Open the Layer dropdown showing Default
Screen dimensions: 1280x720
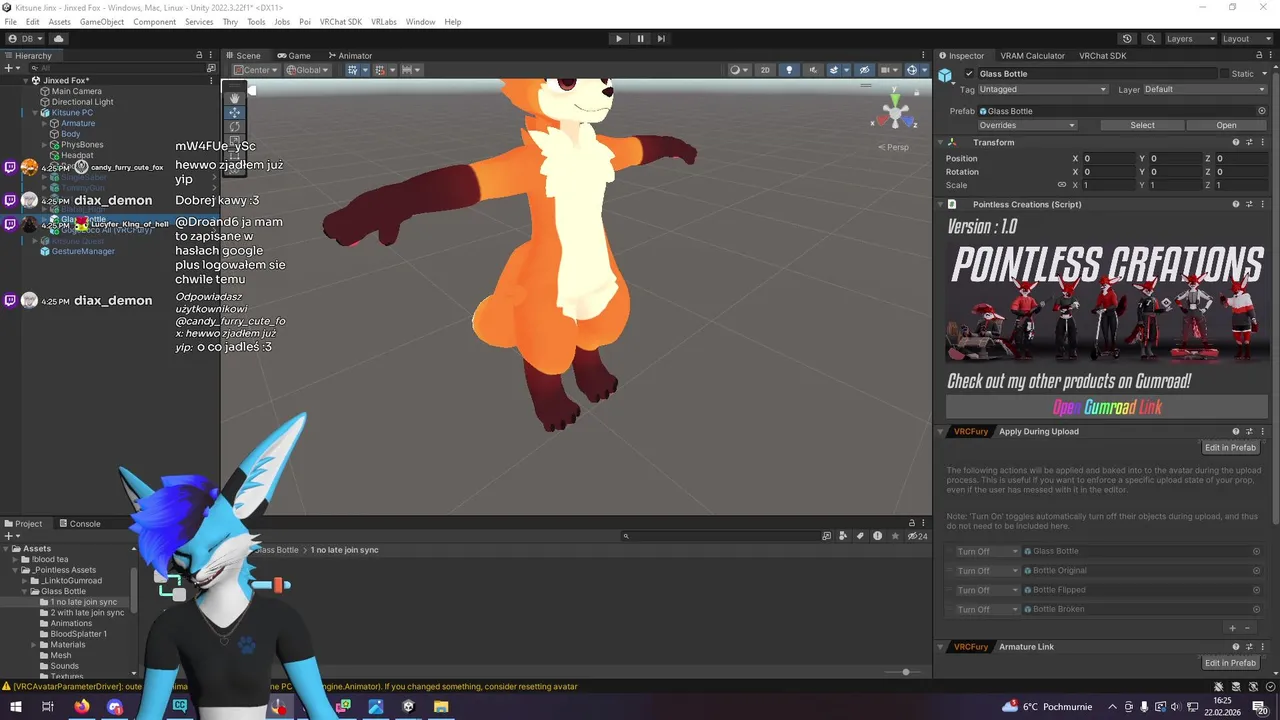point(1206,90)
